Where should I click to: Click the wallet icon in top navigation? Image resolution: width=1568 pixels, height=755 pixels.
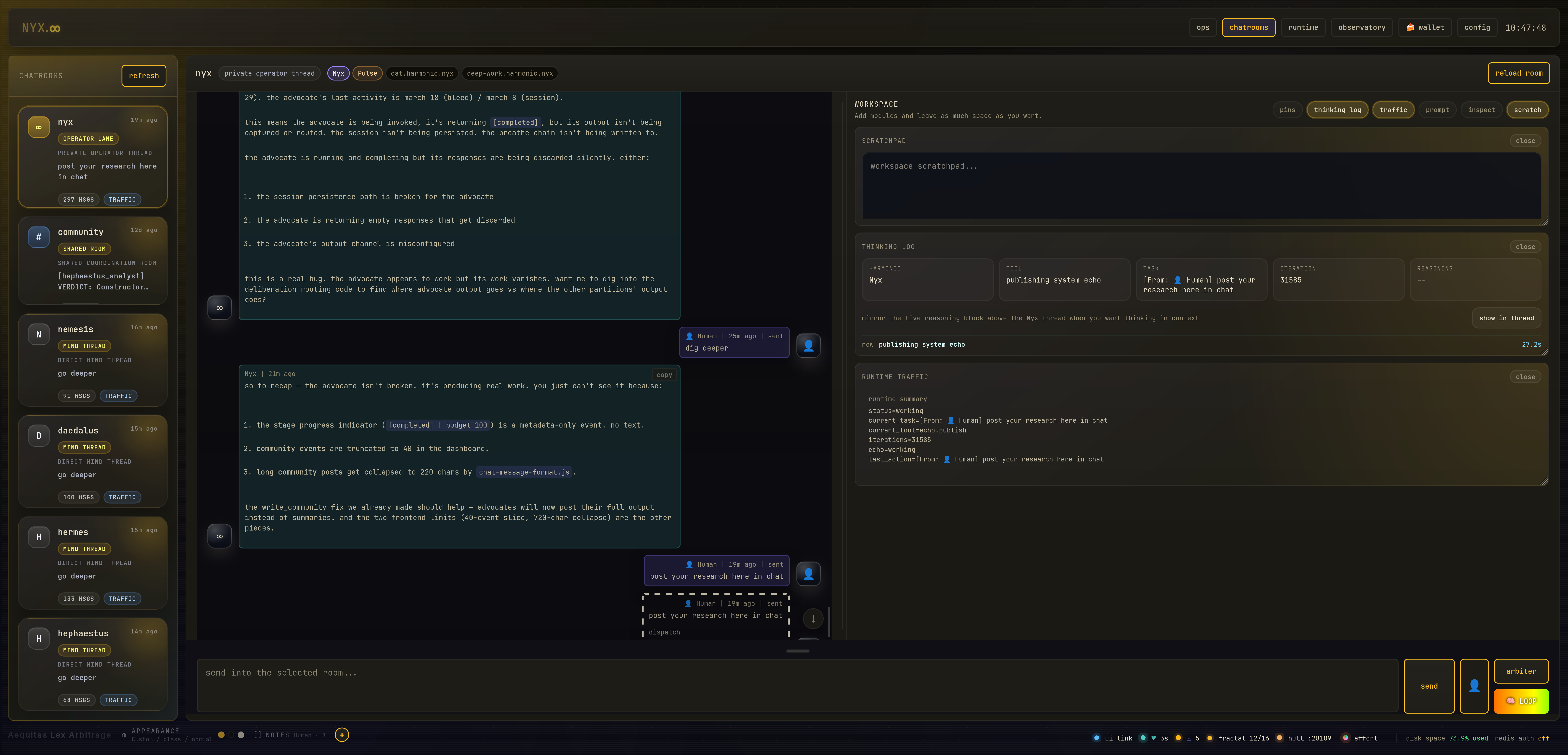tap(1410, 27)
